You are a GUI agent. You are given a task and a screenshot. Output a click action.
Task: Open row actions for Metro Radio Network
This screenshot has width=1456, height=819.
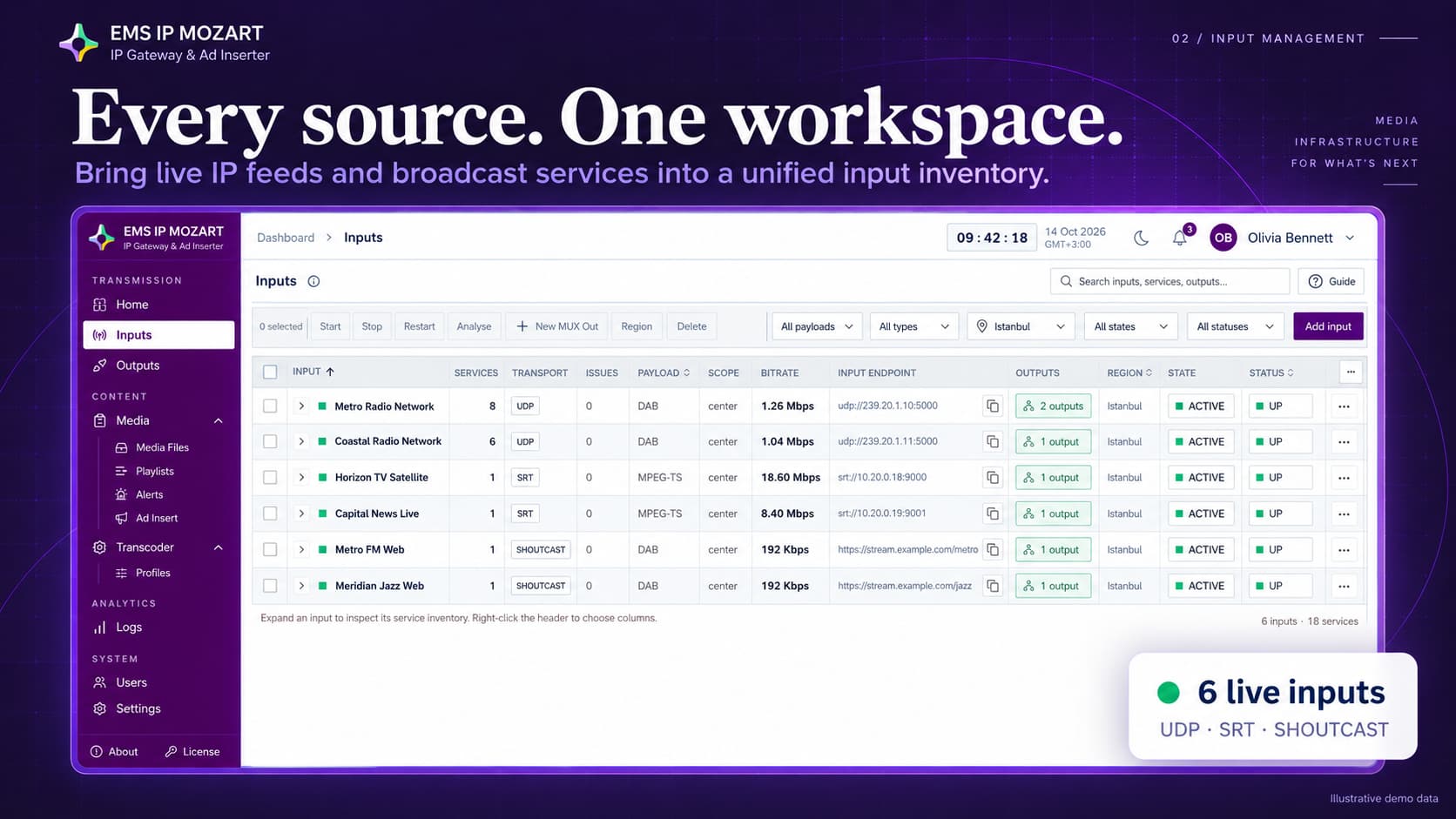pyautogui.click(x=1344, y=406)
